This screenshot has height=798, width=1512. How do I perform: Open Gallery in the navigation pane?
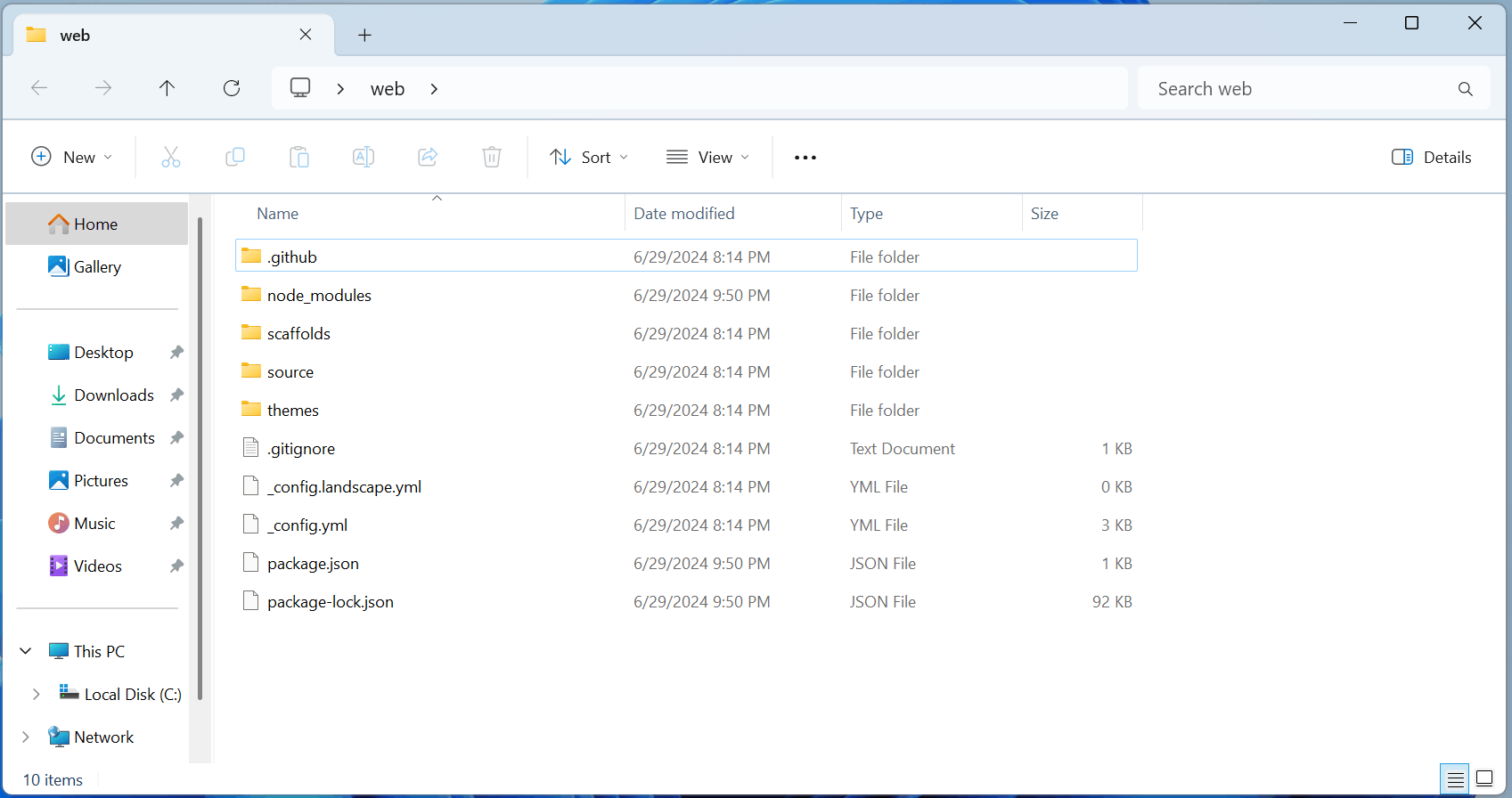pyautogui.click(x=96, y=266)
